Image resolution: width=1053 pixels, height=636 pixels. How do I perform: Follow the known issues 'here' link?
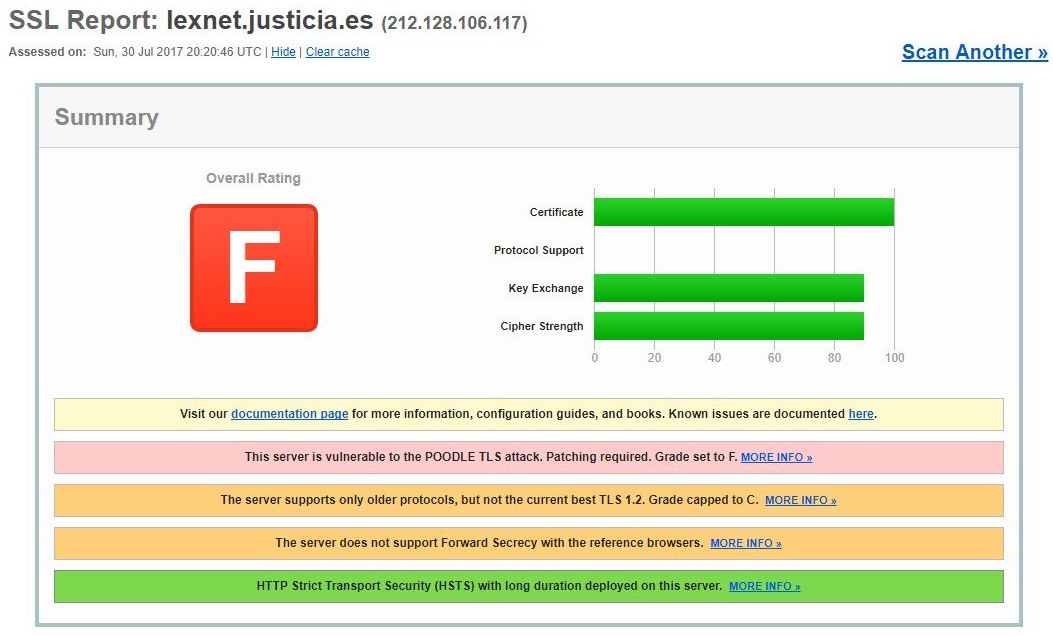click(860, 414)
